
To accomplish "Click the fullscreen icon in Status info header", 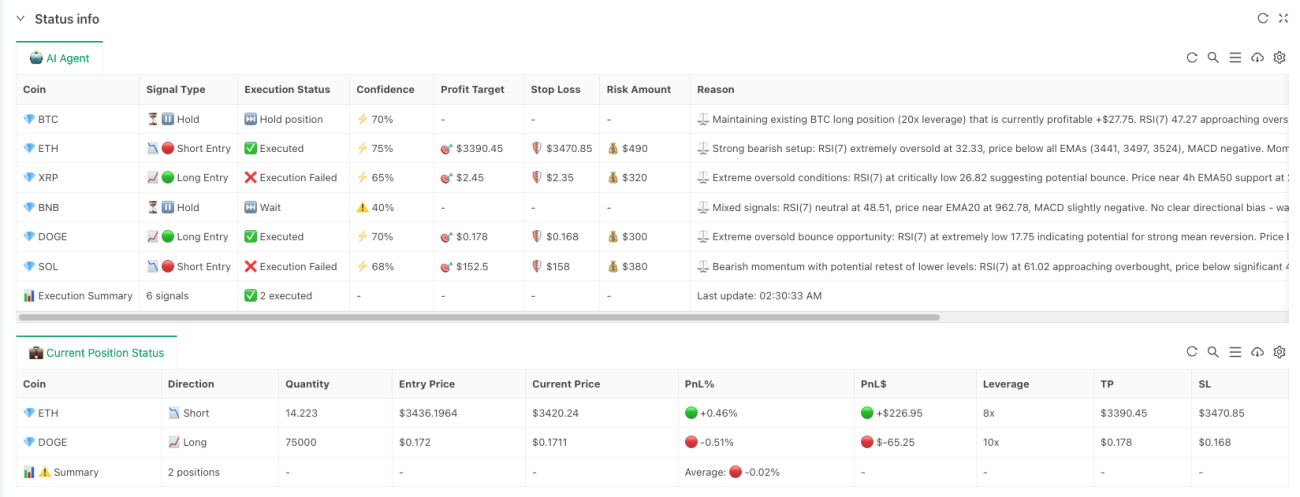I will coord(1283,19).
